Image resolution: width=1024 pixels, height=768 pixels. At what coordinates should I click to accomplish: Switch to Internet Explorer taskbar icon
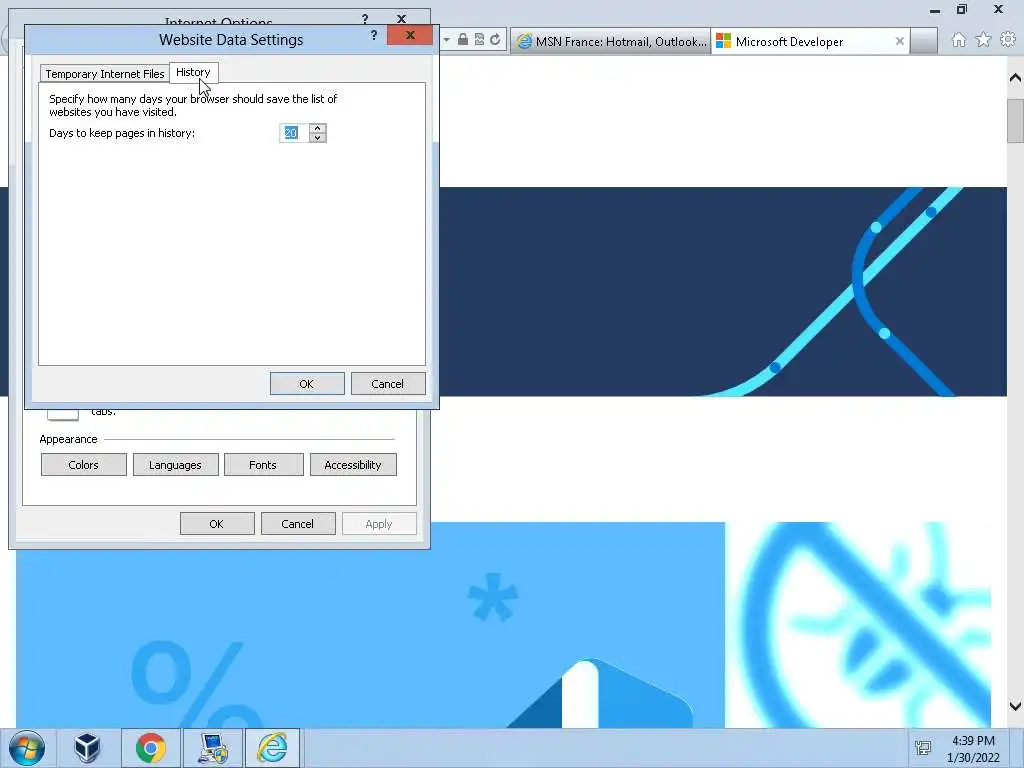(x=272, y=748)
